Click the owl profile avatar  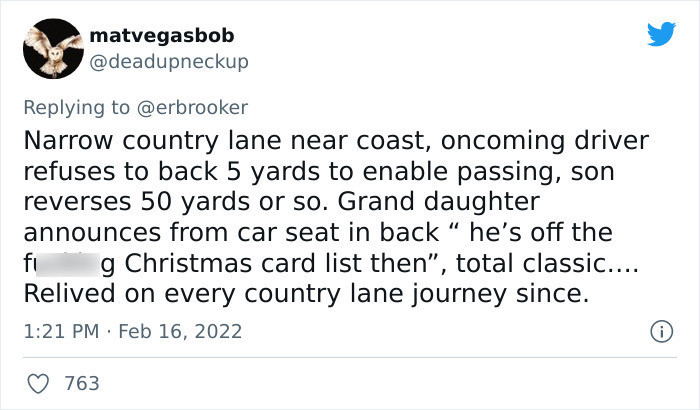pos(52,49)
